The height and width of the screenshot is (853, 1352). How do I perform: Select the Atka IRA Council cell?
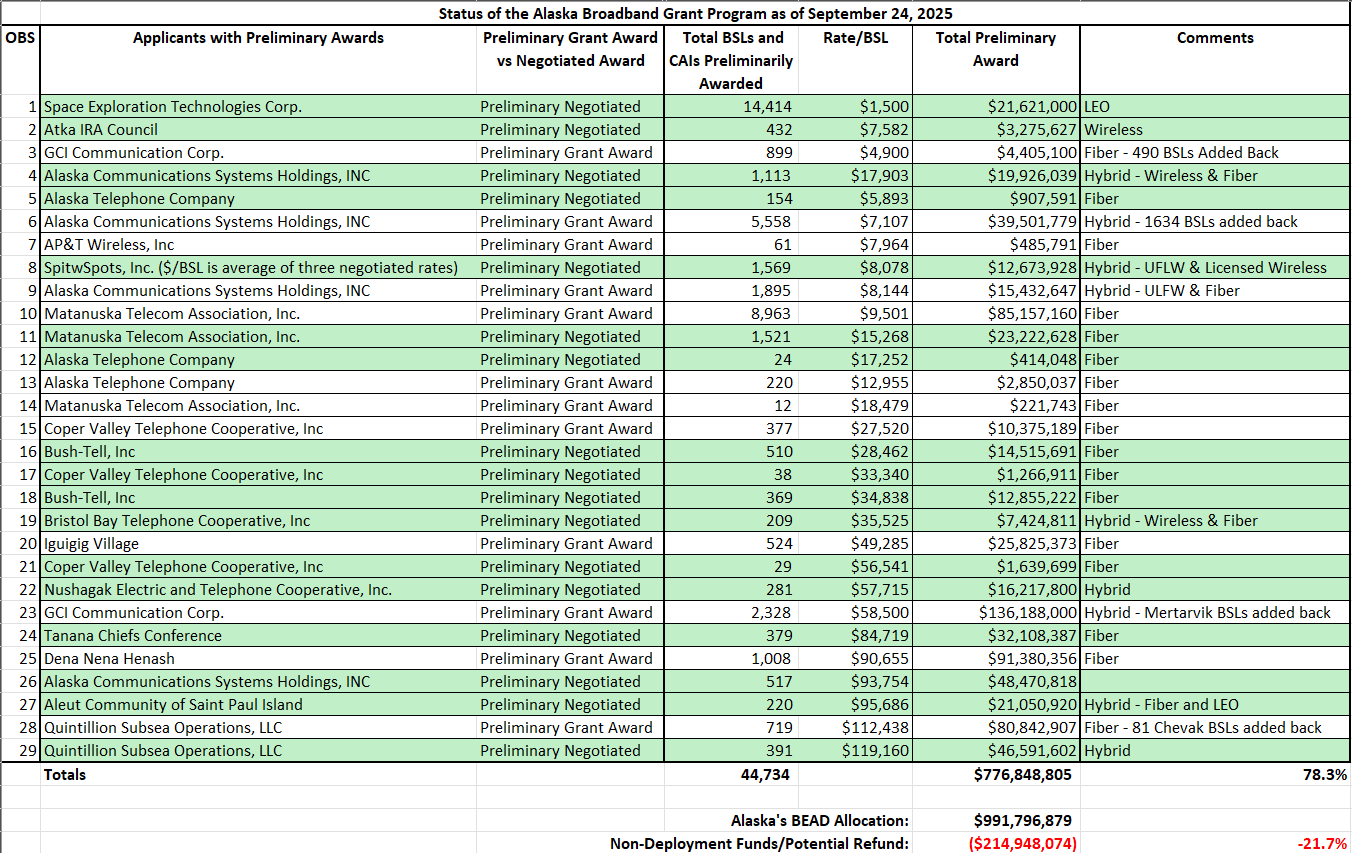pyautogui.click(x=101, y=130)
